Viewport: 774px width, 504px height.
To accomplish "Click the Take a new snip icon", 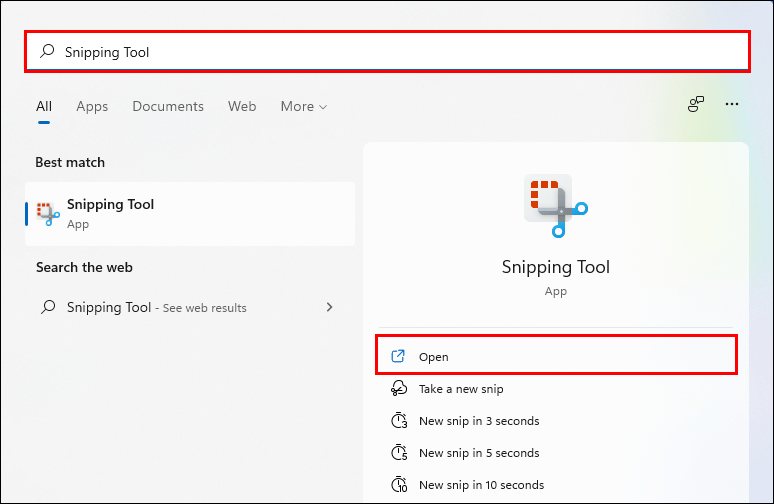I will 399,388.
